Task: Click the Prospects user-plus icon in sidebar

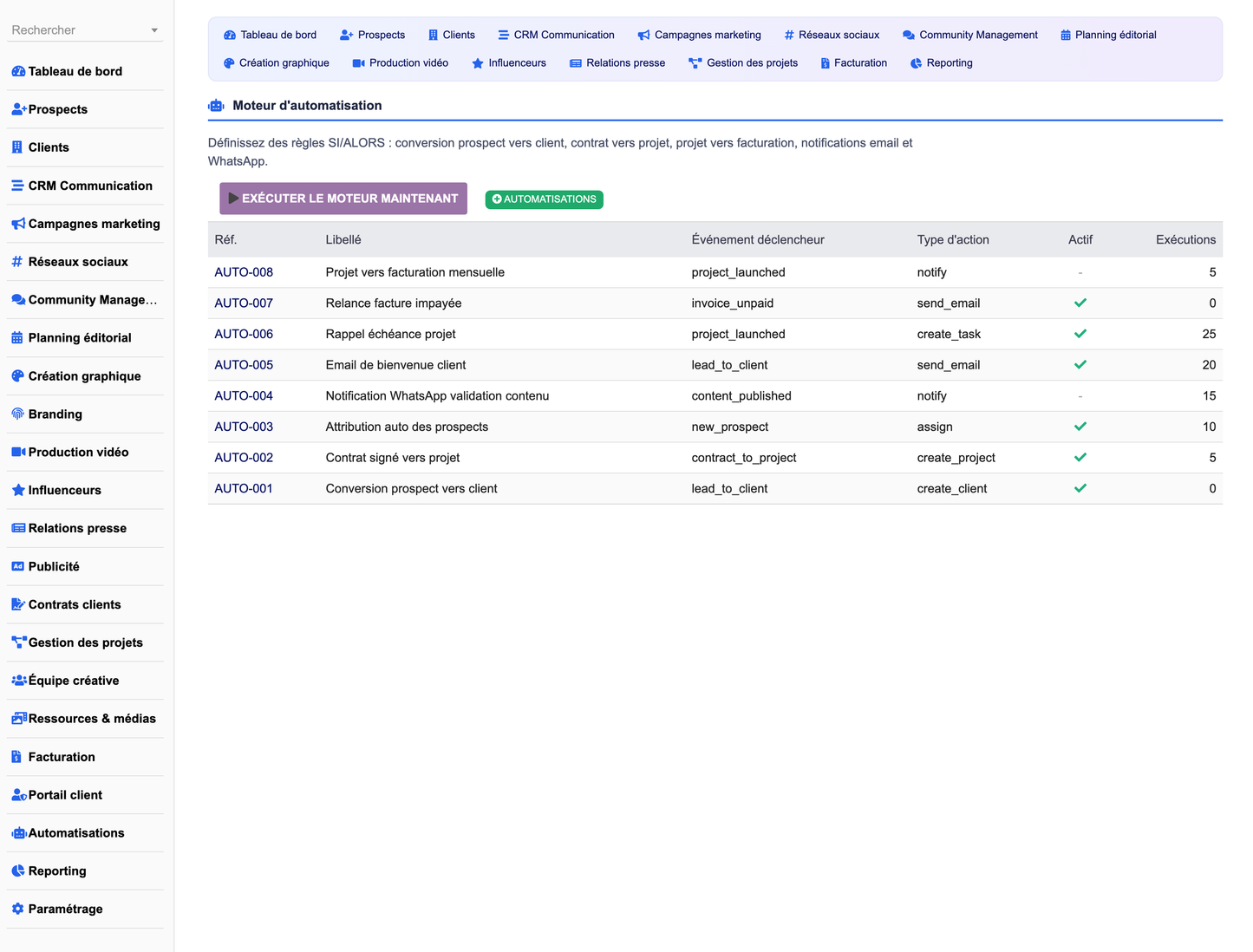Action: 18,109
